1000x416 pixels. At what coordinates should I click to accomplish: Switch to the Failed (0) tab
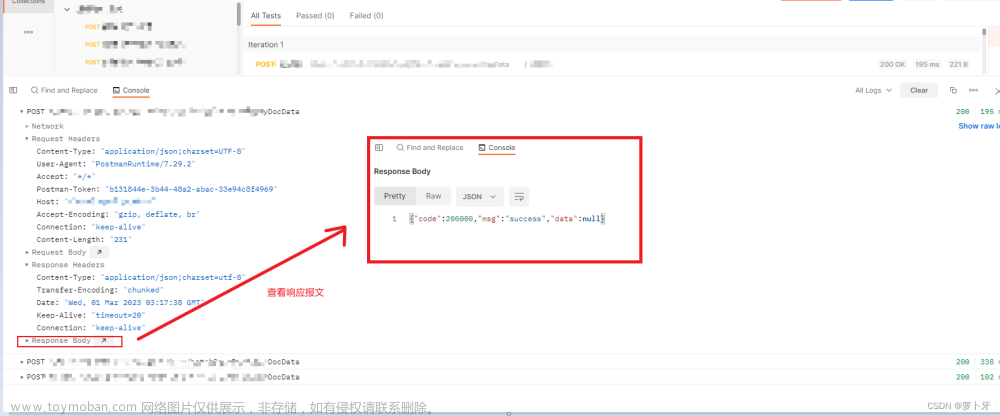point(367,15)
